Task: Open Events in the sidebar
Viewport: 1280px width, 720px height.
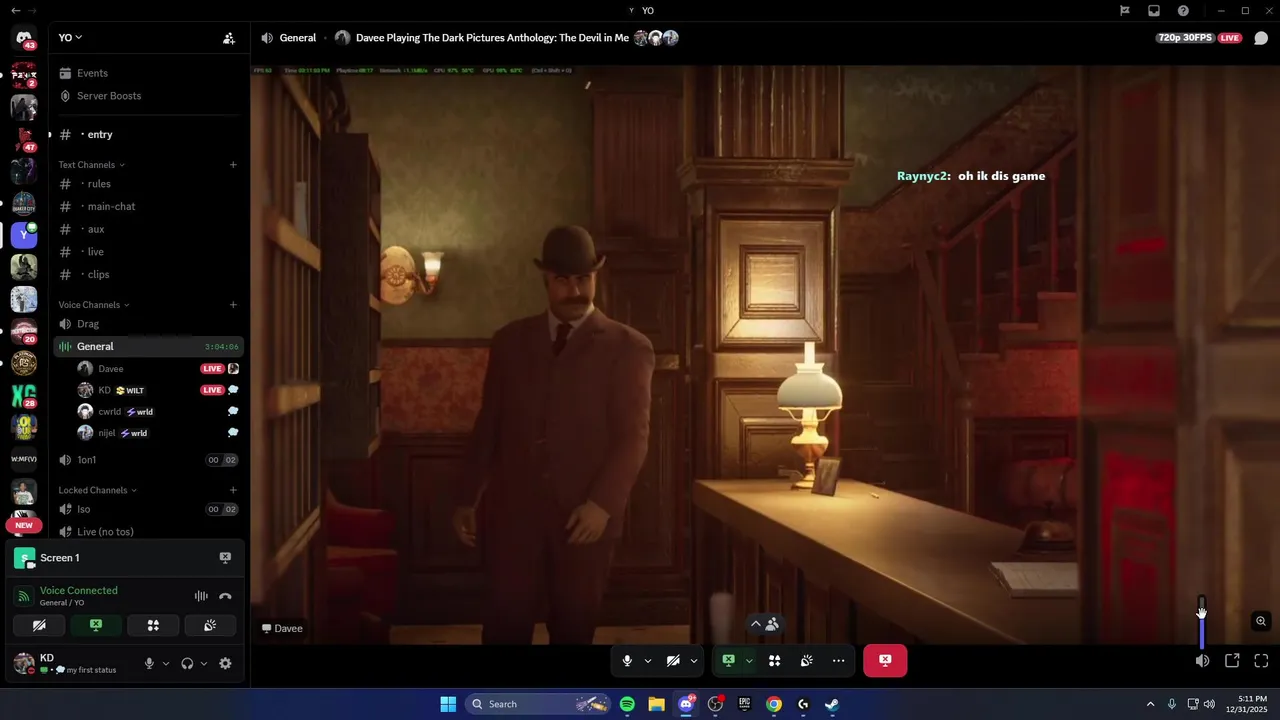Action: pos(148,73)
